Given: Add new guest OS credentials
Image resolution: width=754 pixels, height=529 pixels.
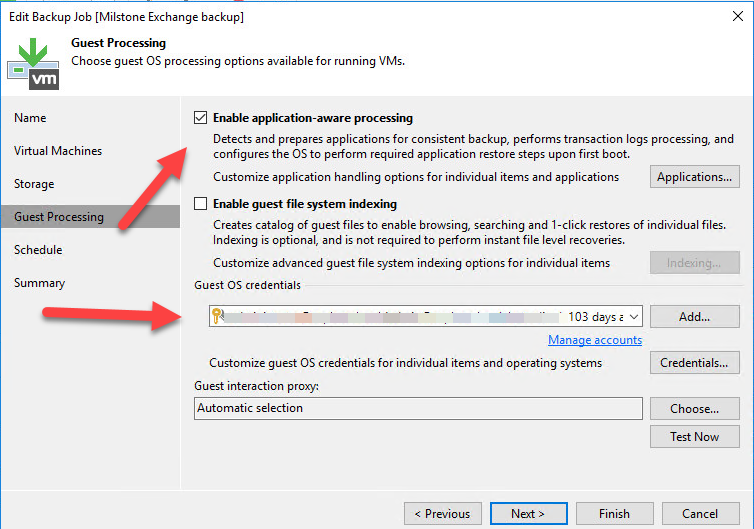Looking at the screenshot, I should click(x=694, y=317).
